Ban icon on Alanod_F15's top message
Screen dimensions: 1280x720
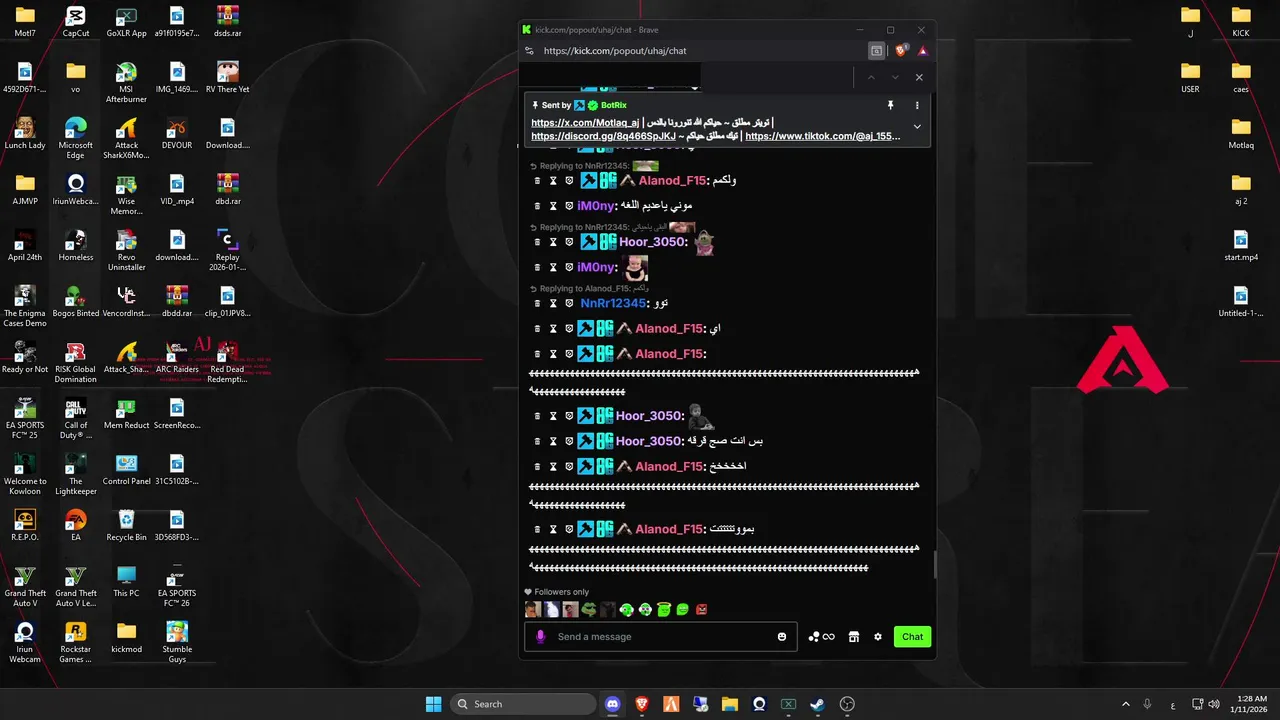[x=569, y=181]
